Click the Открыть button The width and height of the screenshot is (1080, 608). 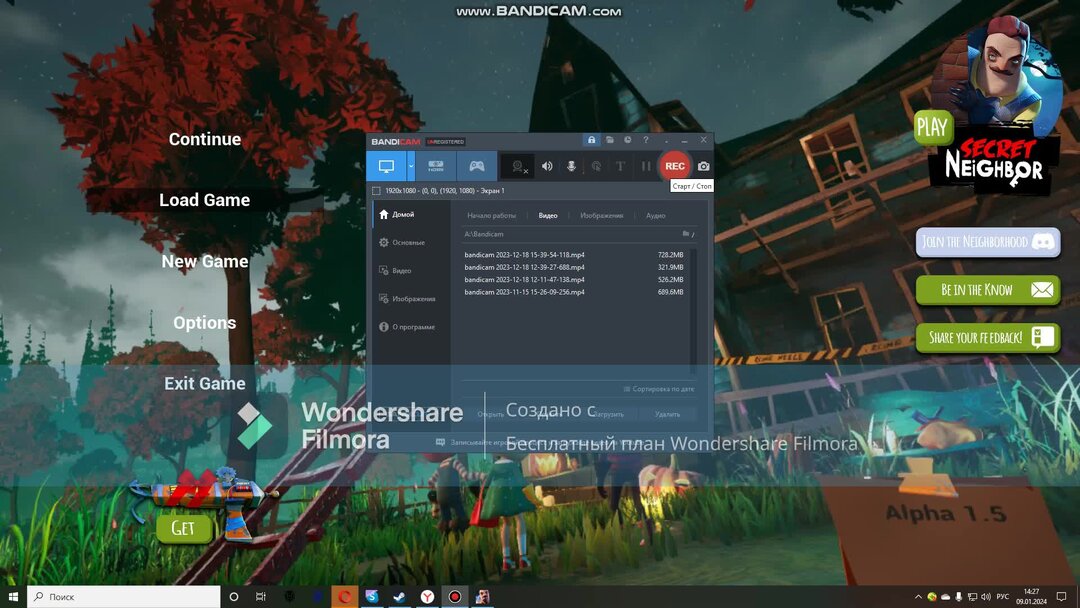tap(490, 415)
